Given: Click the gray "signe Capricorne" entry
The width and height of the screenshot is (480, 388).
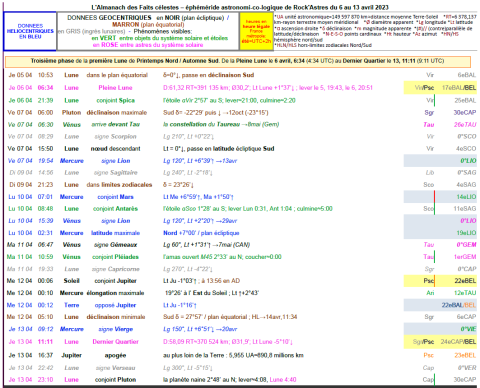Looking at the screenshot, I should (115, 269).
